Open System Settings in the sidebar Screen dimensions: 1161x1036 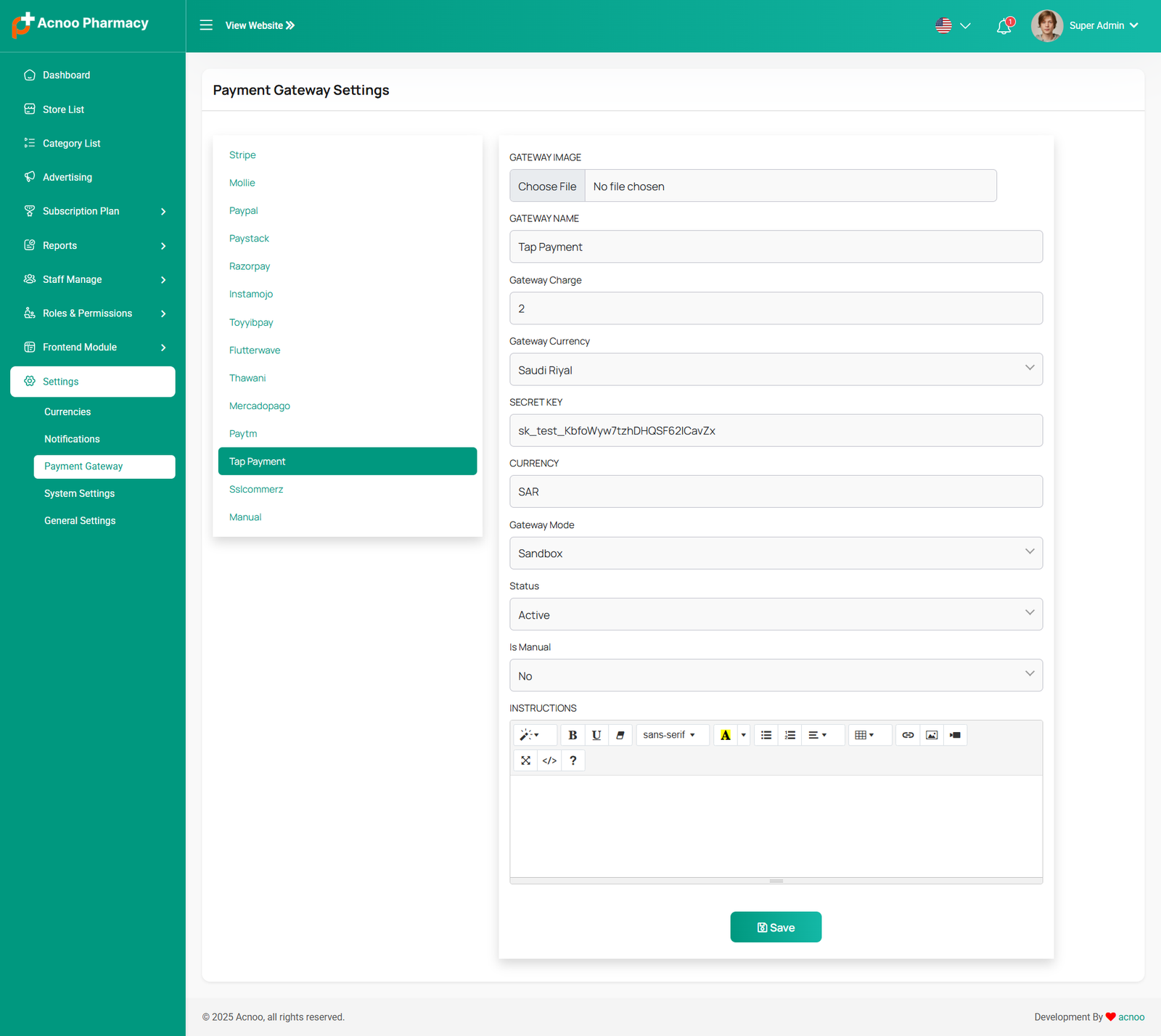pyautogui.click(x=80, y=493)
